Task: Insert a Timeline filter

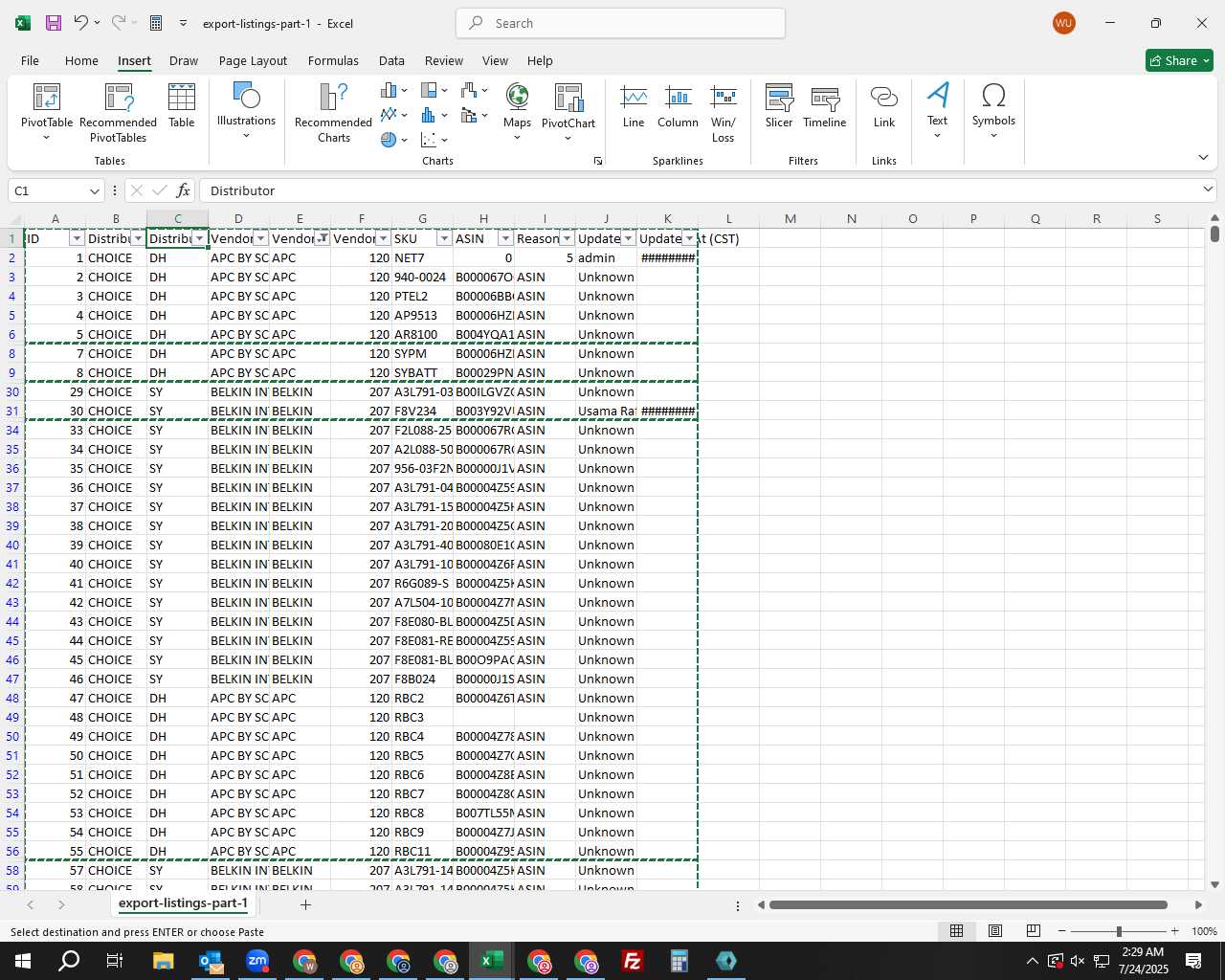Action: (x=825, y=105)
